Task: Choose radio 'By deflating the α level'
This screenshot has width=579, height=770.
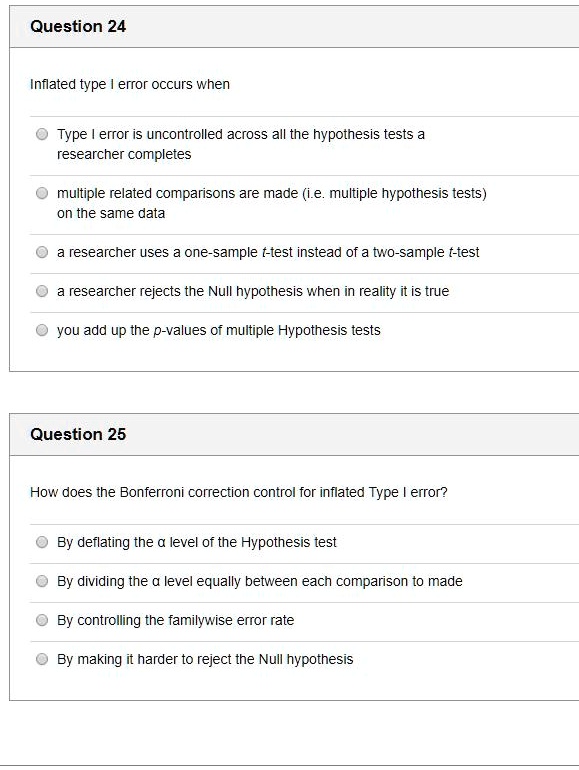Action: click(x=42, y=542)
